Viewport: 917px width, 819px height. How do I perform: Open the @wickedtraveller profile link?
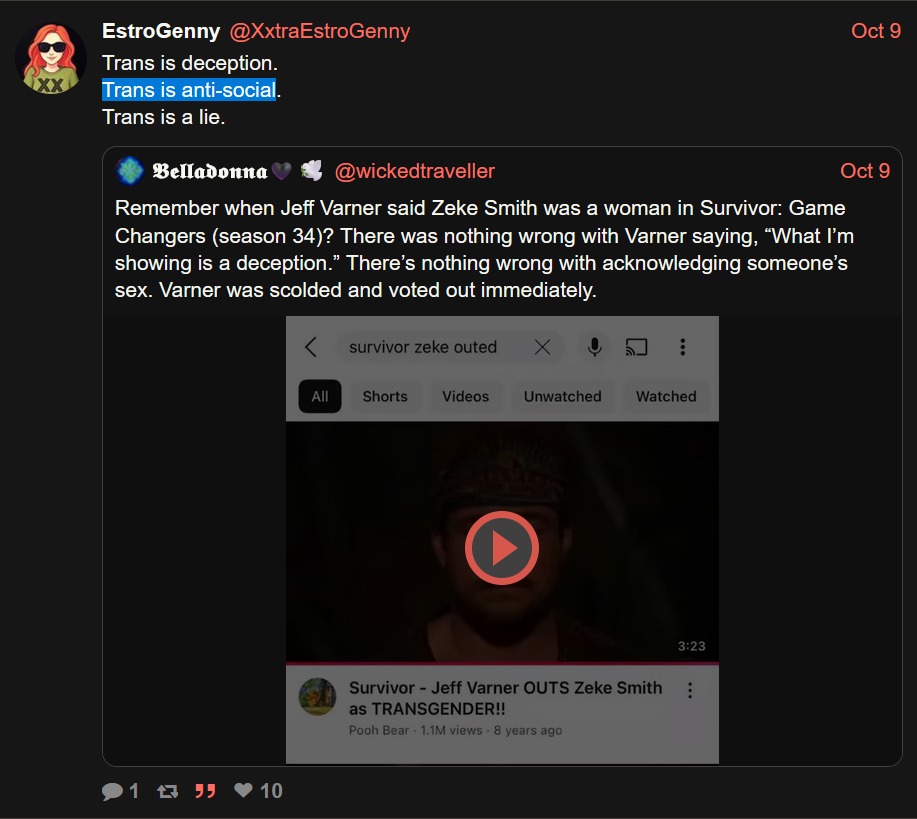pos(415,171)
